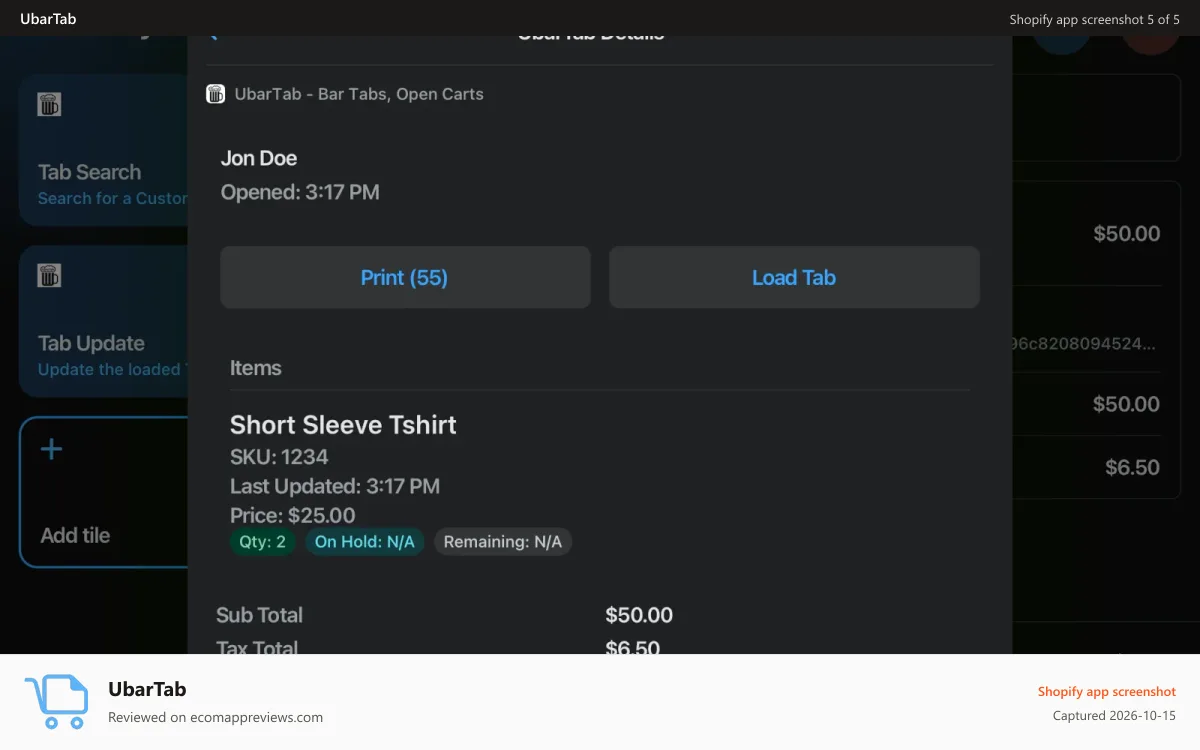Click the Opened: 3:17 PM text

point(300,192)
